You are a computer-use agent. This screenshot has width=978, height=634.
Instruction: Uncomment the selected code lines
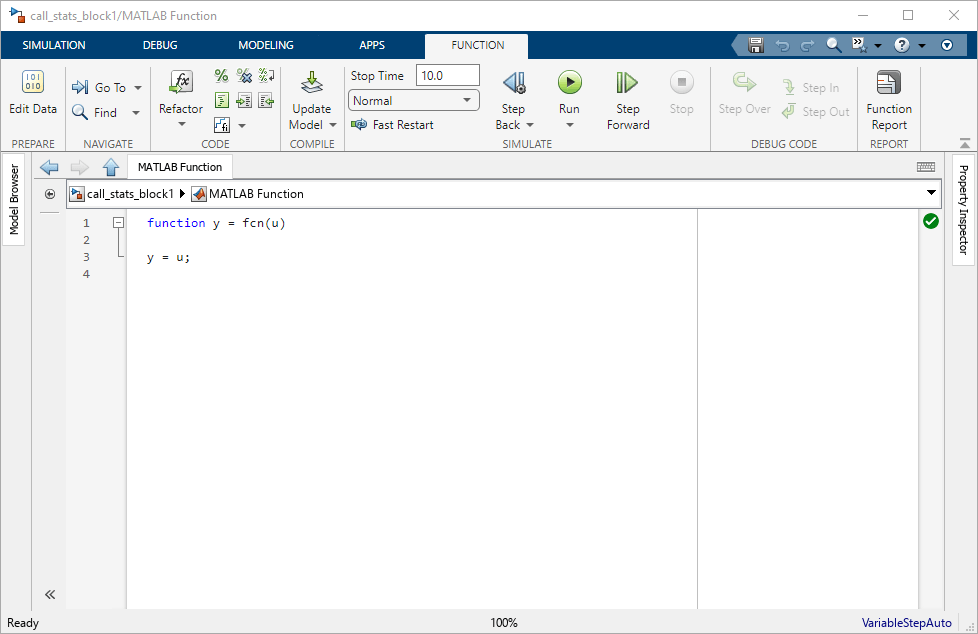(244, 75)
